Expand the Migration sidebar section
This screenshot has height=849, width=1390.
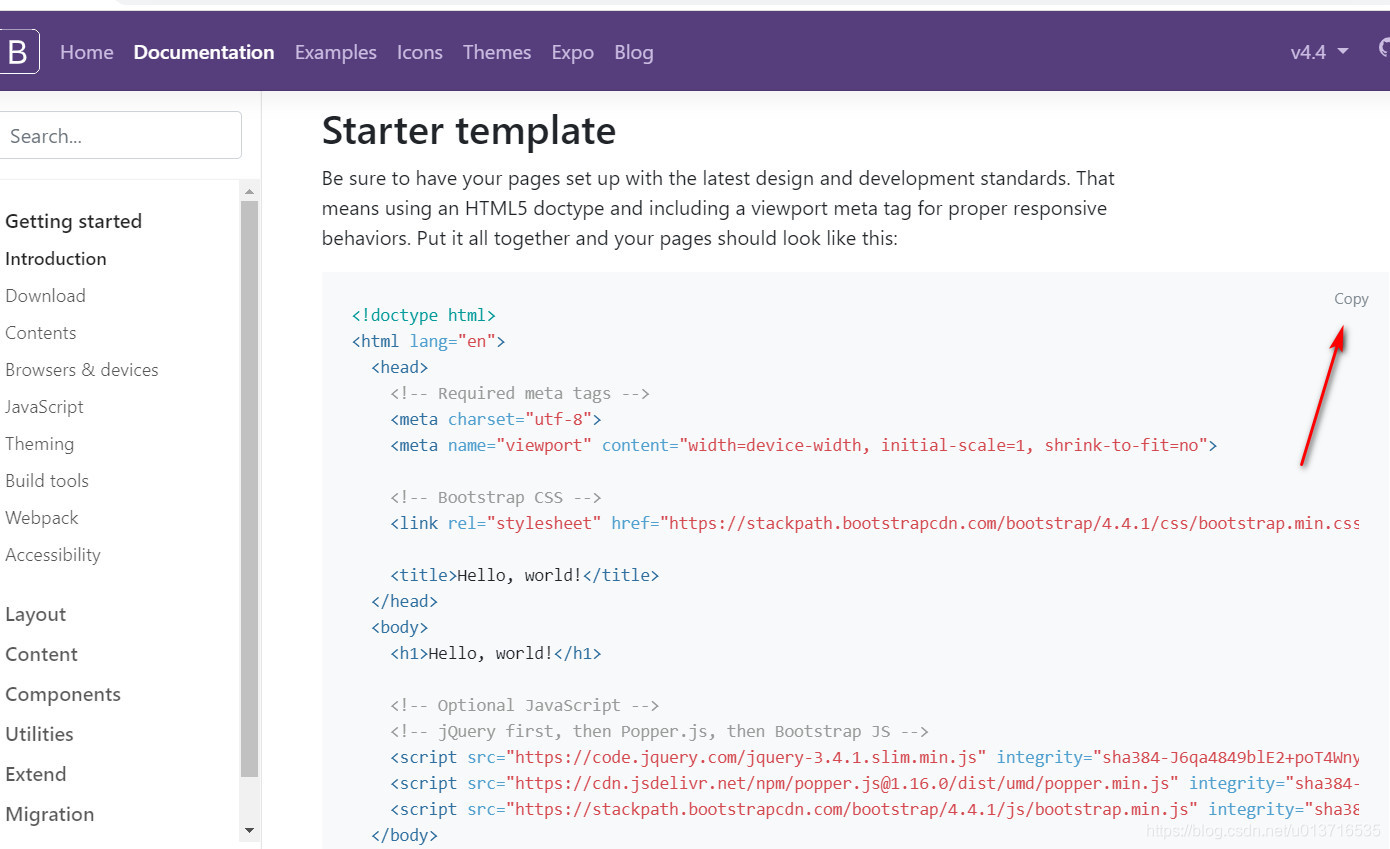click(x=50, y=815)
